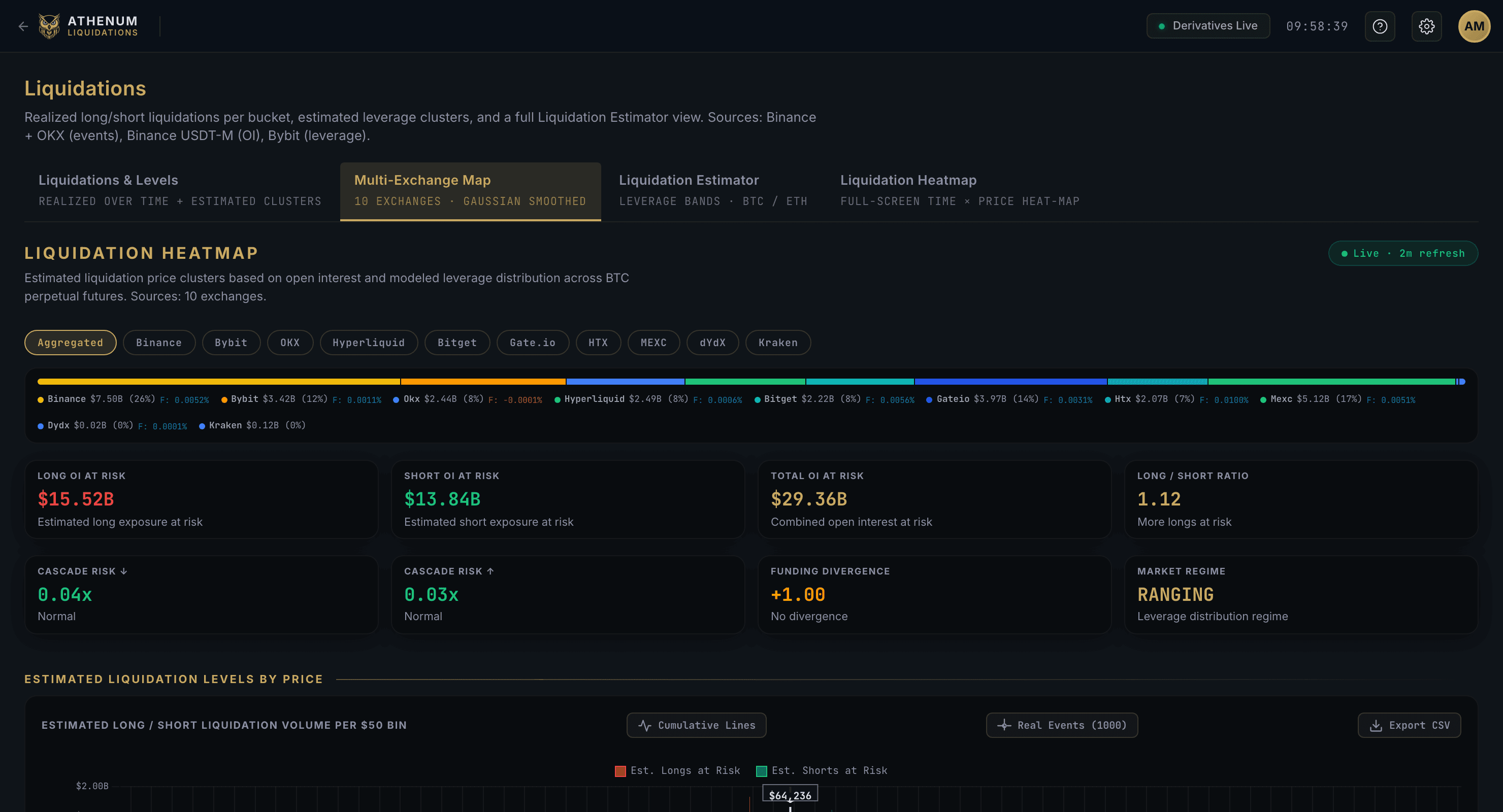Image resolution: width=1503 pixels, height=812 pixels.
Task: Click the Binance $7.50B legend entry
Action: click(x=123, y=399)
